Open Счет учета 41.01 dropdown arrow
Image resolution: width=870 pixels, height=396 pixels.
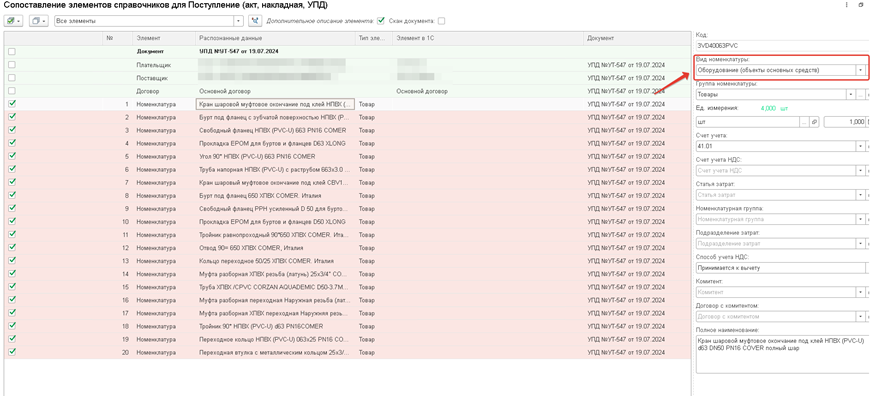861,146
